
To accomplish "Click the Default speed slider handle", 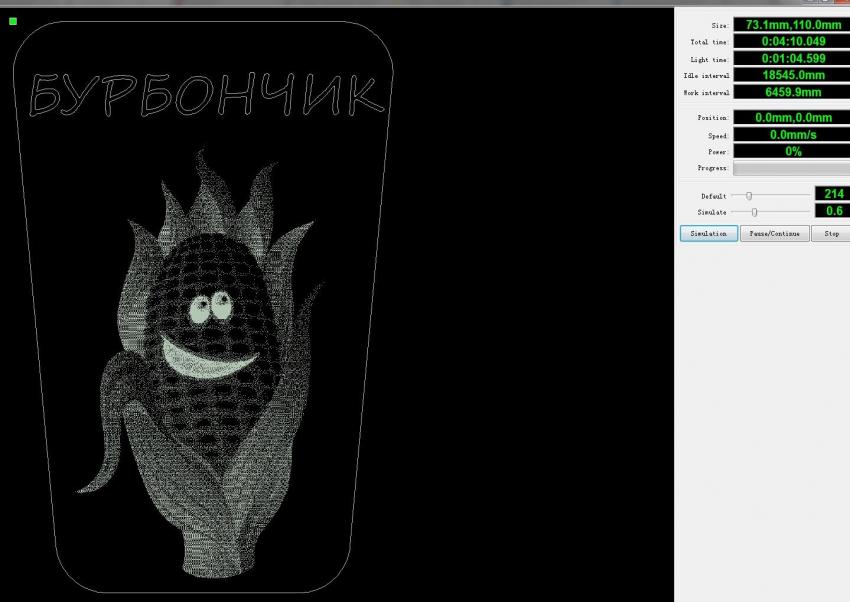I will click(748, 196).
